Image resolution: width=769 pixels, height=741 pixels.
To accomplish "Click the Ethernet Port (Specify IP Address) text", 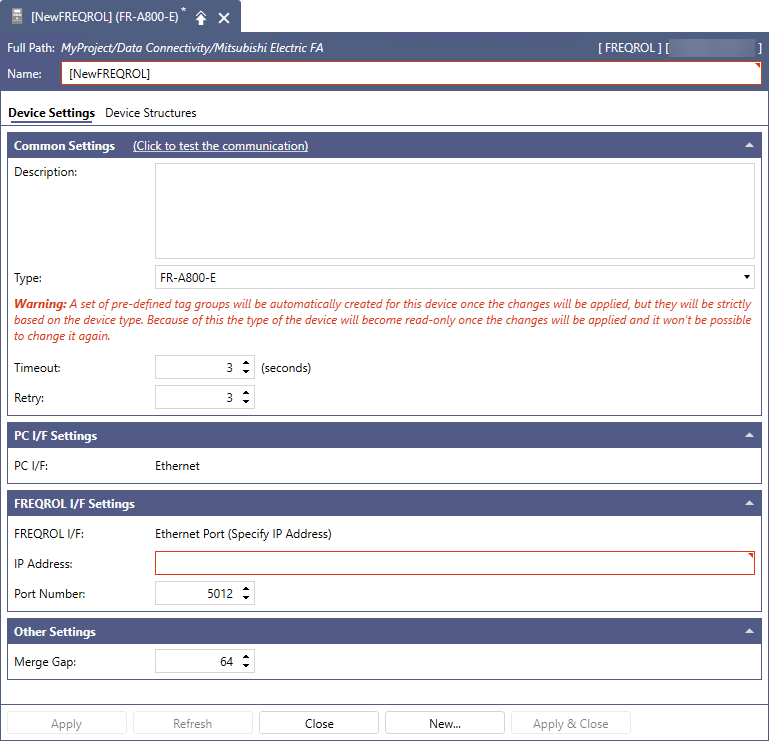I will [x=243, y=534].
